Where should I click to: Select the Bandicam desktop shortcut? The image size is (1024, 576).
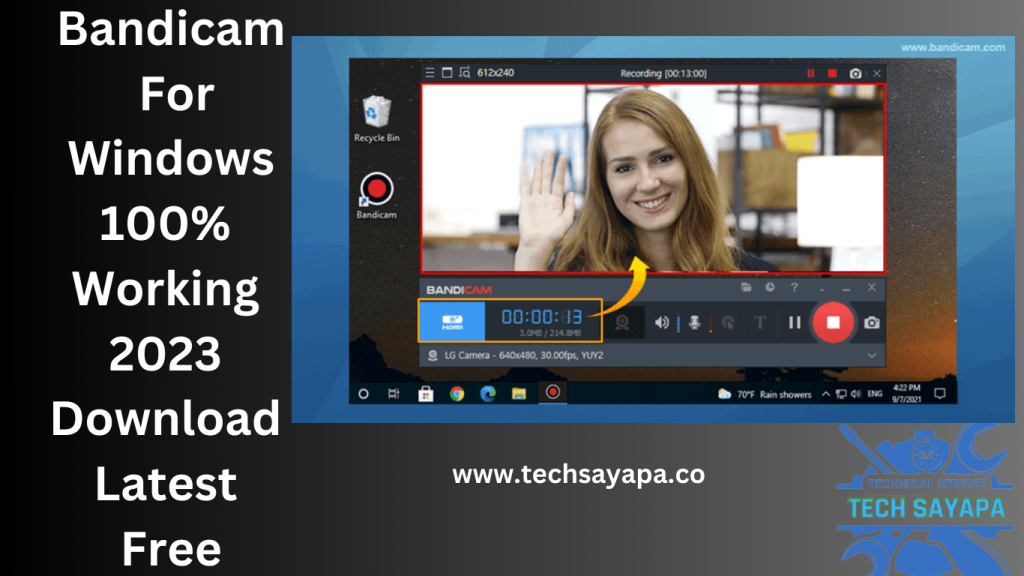point(376,195)
